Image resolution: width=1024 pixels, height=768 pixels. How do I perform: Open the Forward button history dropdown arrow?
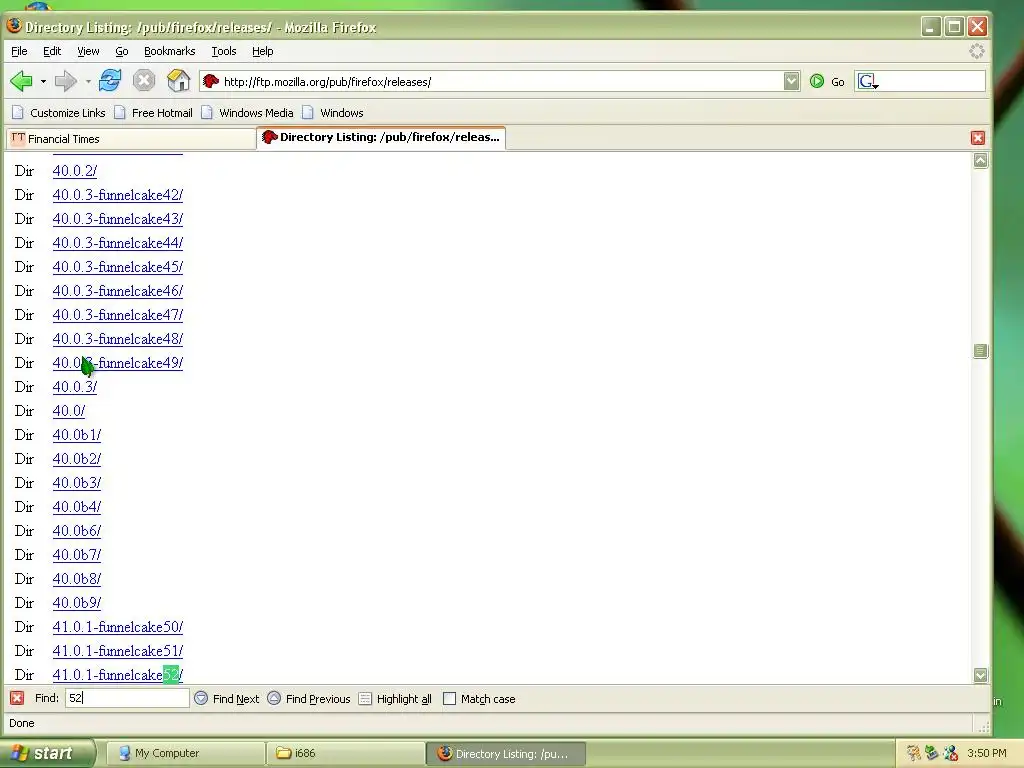point(88,82)
